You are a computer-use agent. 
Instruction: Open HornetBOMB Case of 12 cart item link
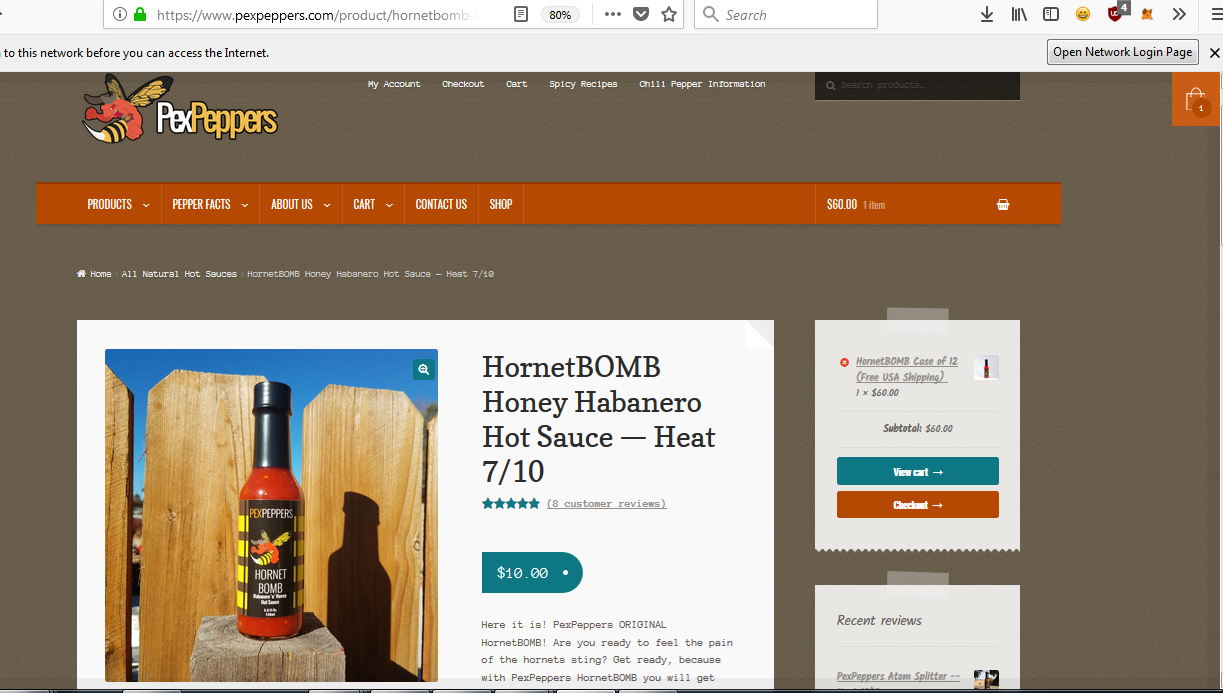(x=907, y=369)
